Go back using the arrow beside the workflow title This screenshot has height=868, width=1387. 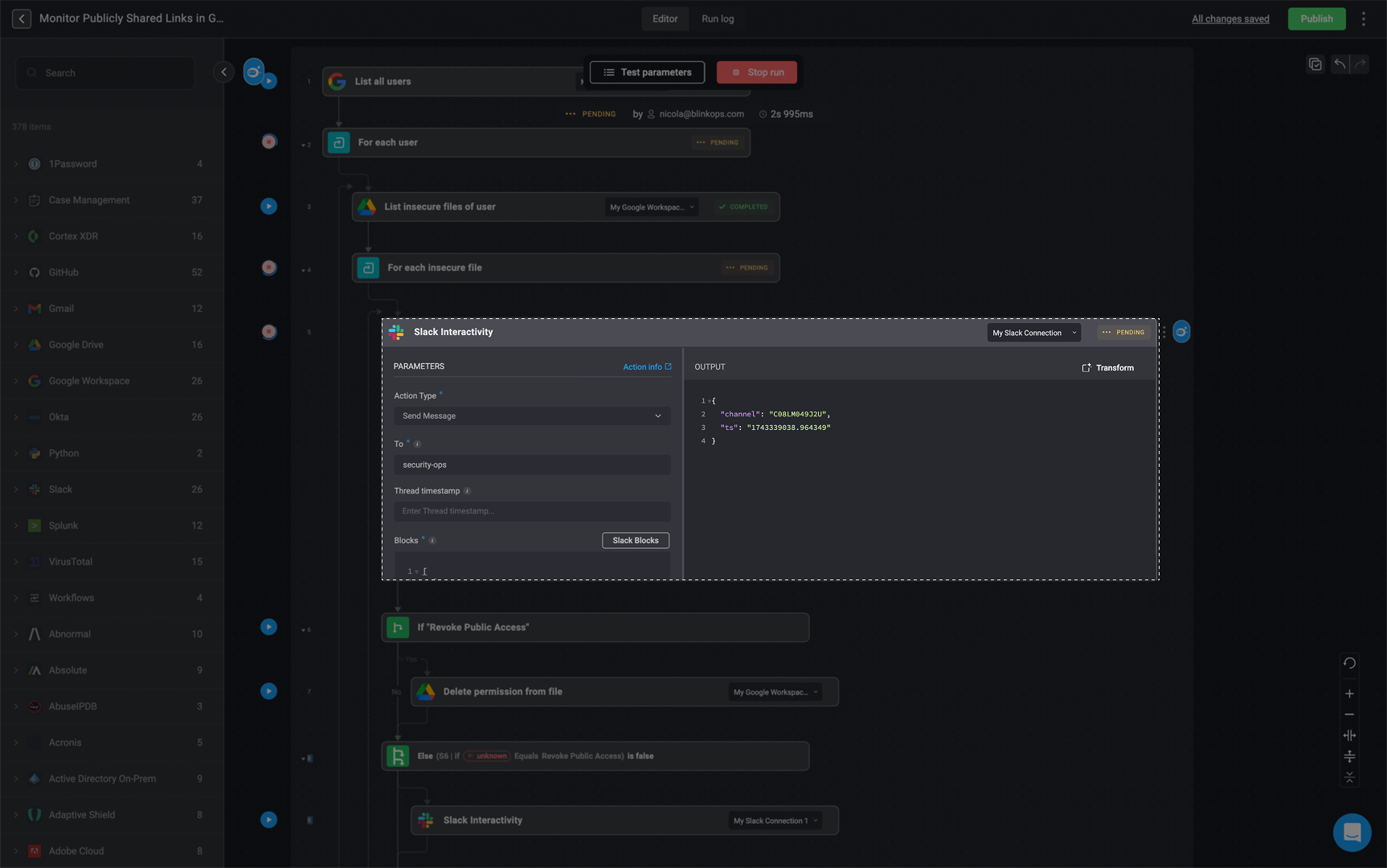coord(22,18)
